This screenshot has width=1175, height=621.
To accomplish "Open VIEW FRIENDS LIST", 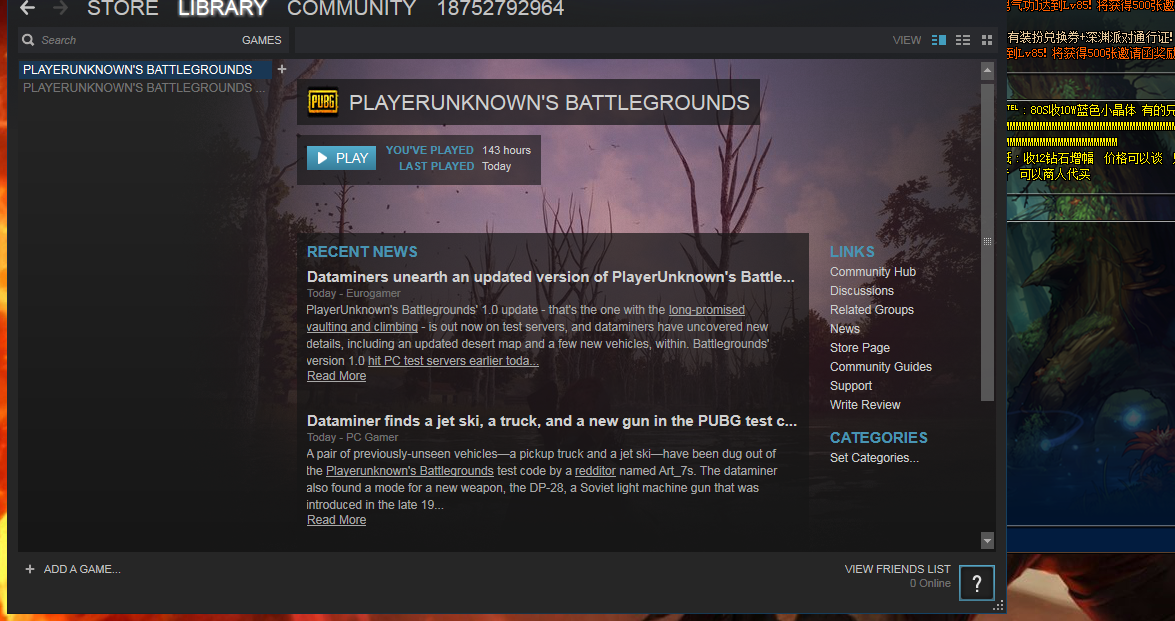I will tap(897, 569).
